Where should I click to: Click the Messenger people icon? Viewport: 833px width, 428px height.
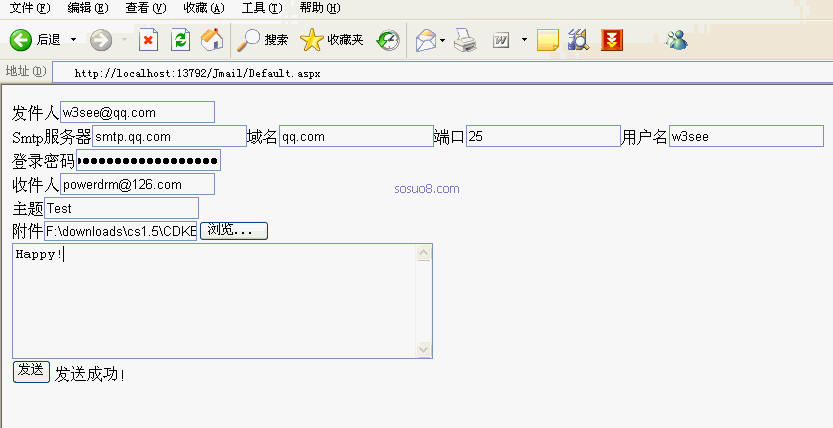(x=677, y=40)
